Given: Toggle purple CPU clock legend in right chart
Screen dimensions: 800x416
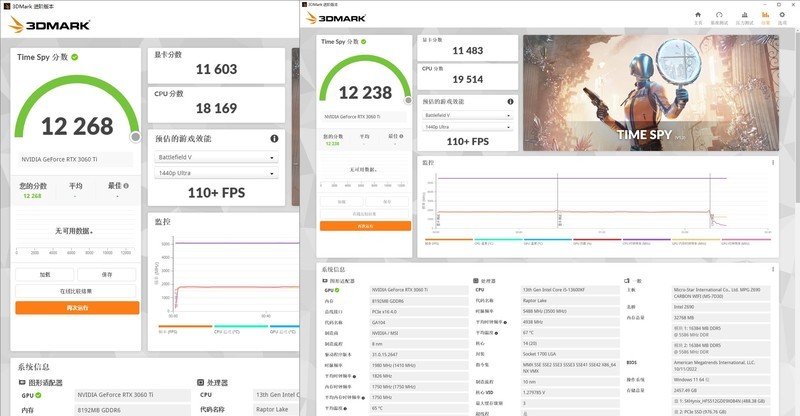Looking at the screenshot, I should pos(646,241).
